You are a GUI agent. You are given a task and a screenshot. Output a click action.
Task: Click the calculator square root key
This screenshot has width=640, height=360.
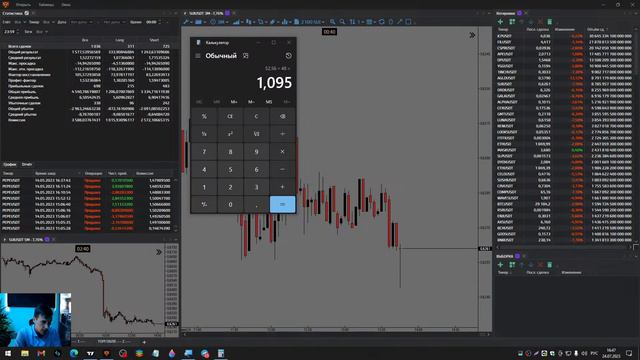pos(256,134)
